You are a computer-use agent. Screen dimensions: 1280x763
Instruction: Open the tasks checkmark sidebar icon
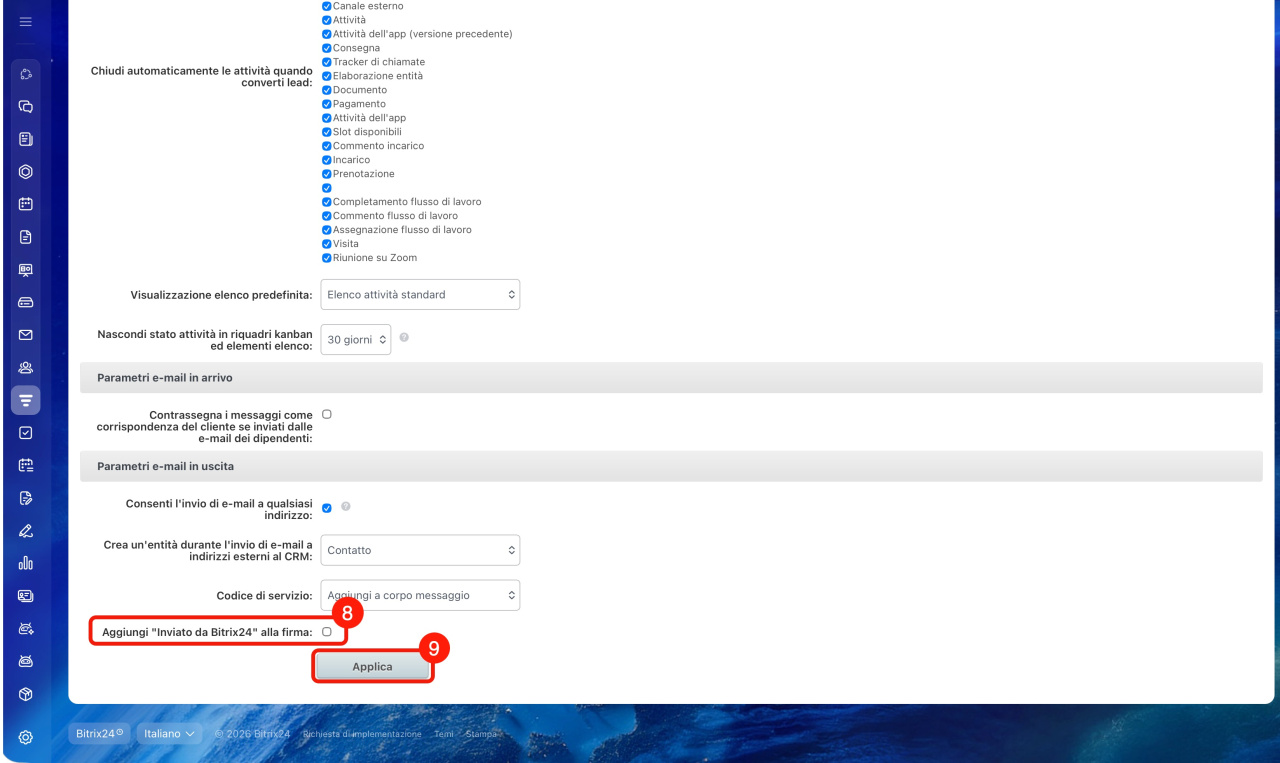pyautogui.click(x=26, y=433)
